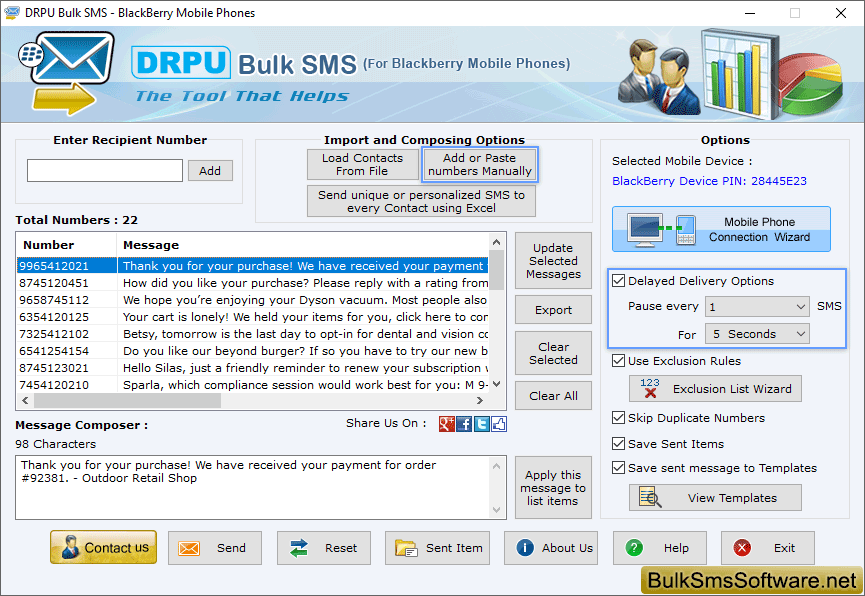Open Mobile Phone Connection Wizard
Viewport: 865px width, 596px height.
click(x=721, y=229)
